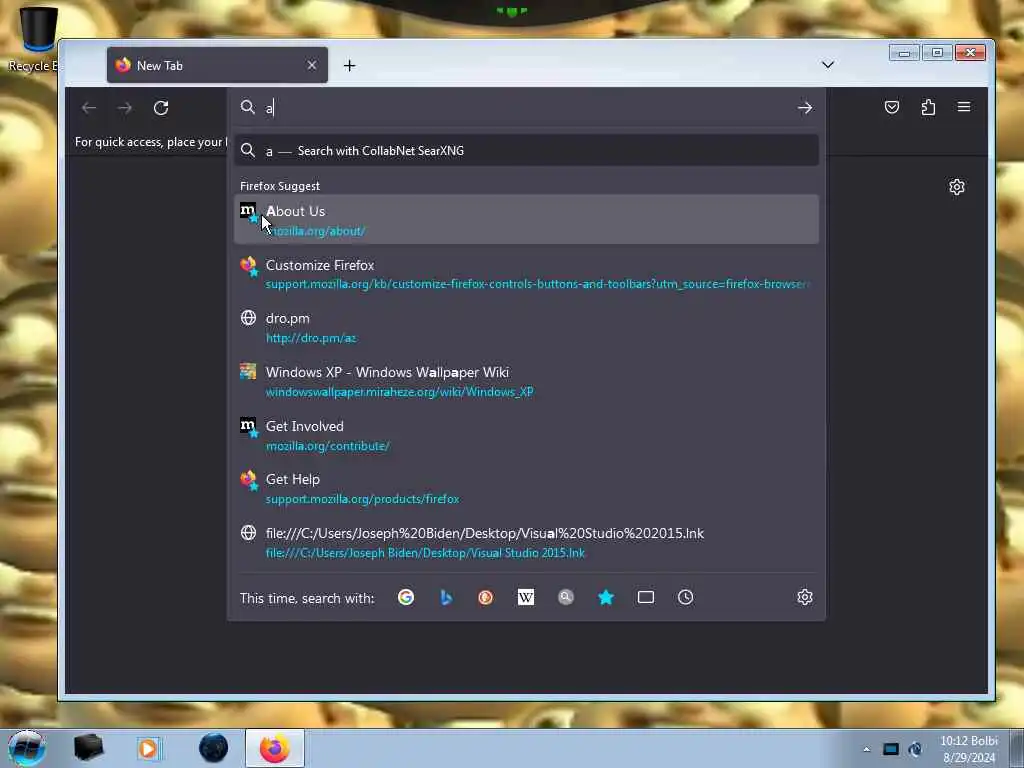The image size is (1024, 768).
Task: Open the Customize Firefox suggestion
Action: pyautogui.click(x=526, y=274)
